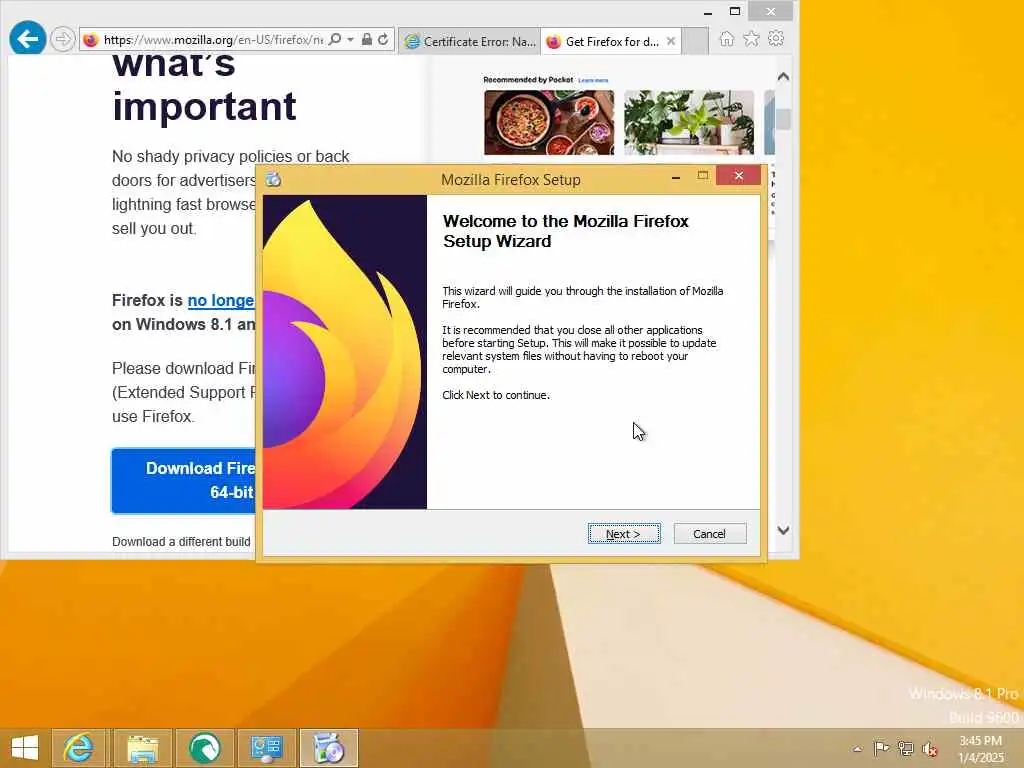Click the network tray icon

[905, 748]
